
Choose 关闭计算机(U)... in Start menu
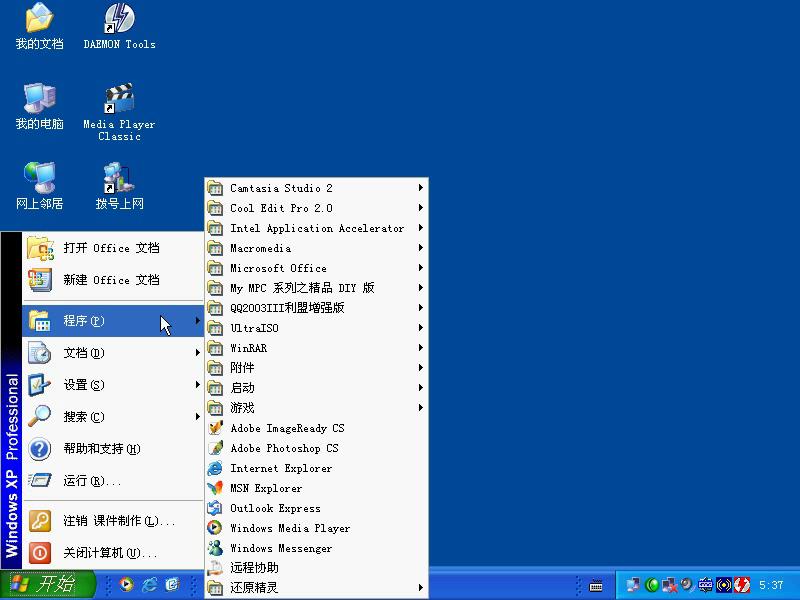click(x=113, y=553)
